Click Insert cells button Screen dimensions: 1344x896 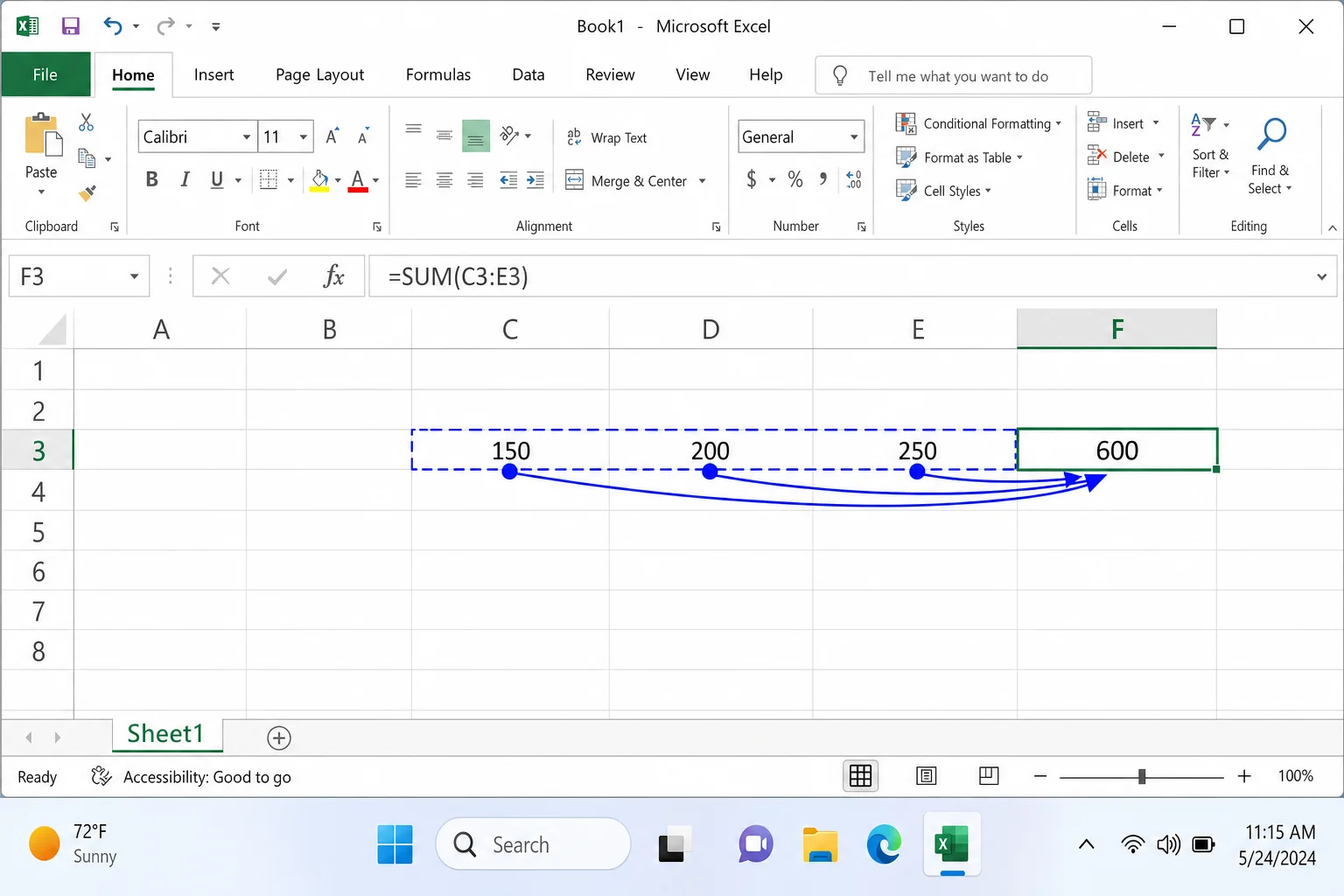pyautogui.click(x=1123, y=123)
